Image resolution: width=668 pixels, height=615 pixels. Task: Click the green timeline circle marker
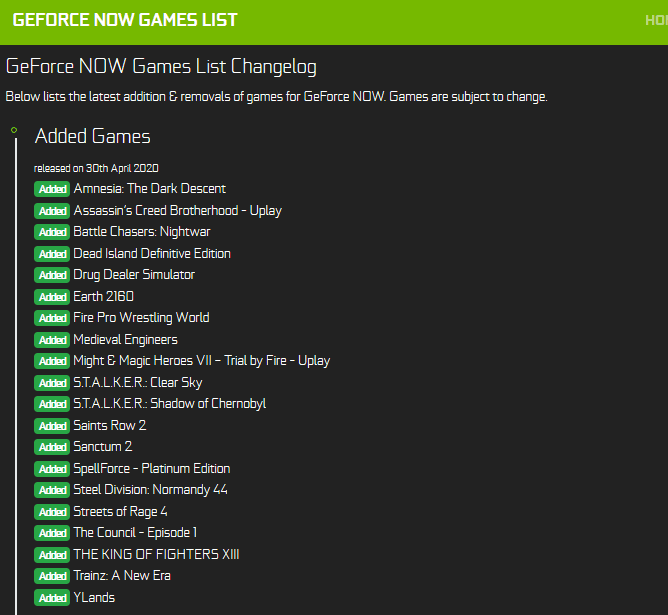point(14,130)
